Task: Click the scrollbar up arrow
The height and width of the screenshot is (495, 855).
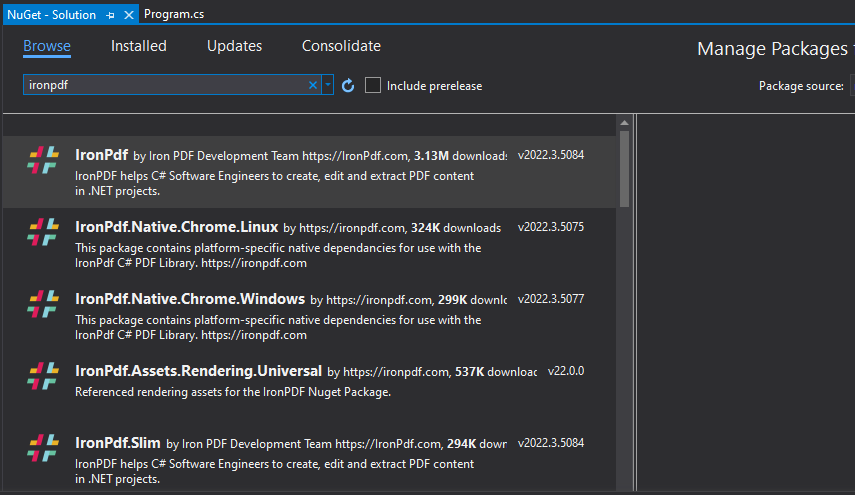Action: point(624,123)
